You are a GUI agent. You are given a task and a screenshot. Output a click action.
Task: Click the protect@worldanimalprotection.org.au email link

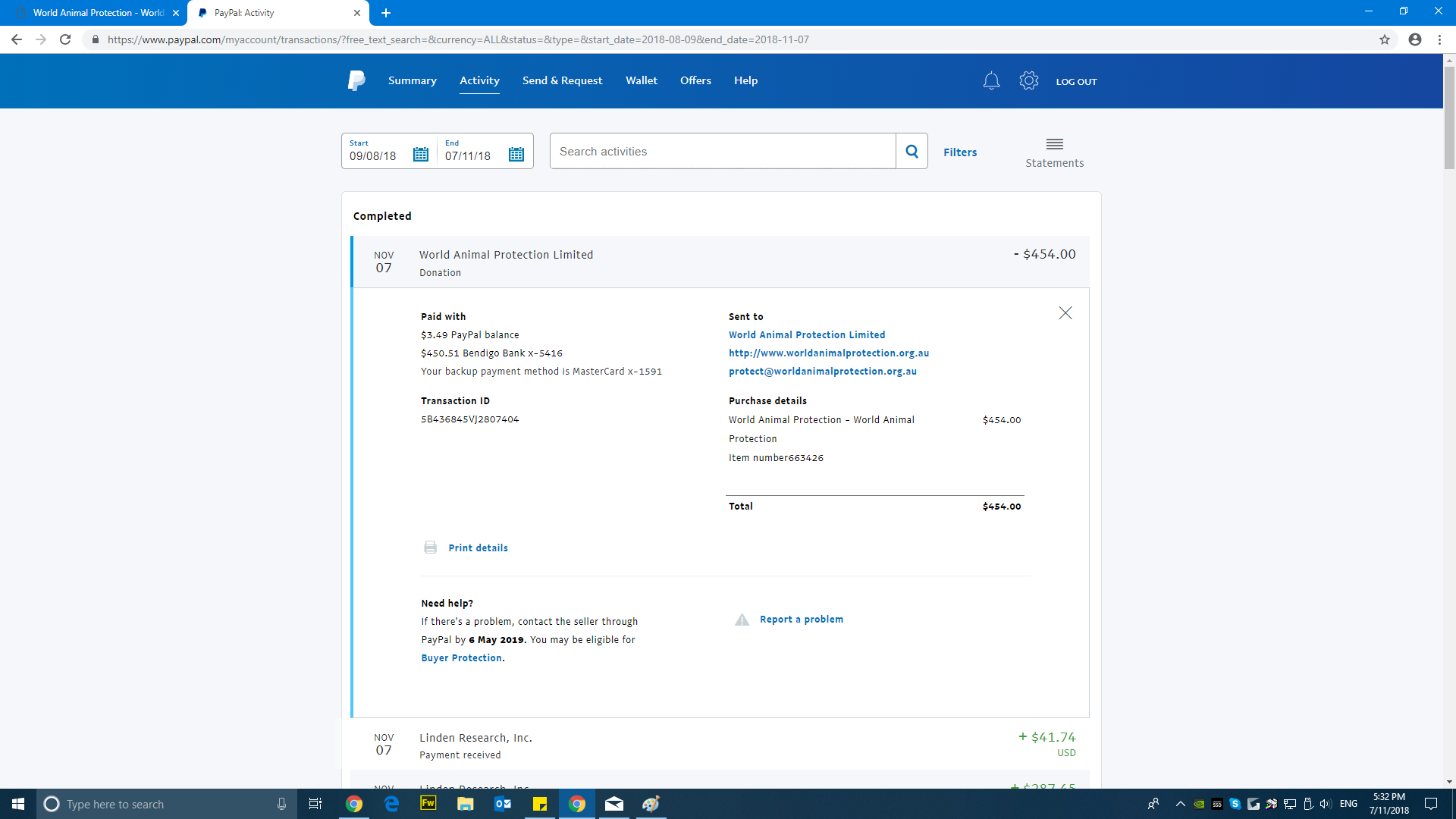[x=823, y=371]
